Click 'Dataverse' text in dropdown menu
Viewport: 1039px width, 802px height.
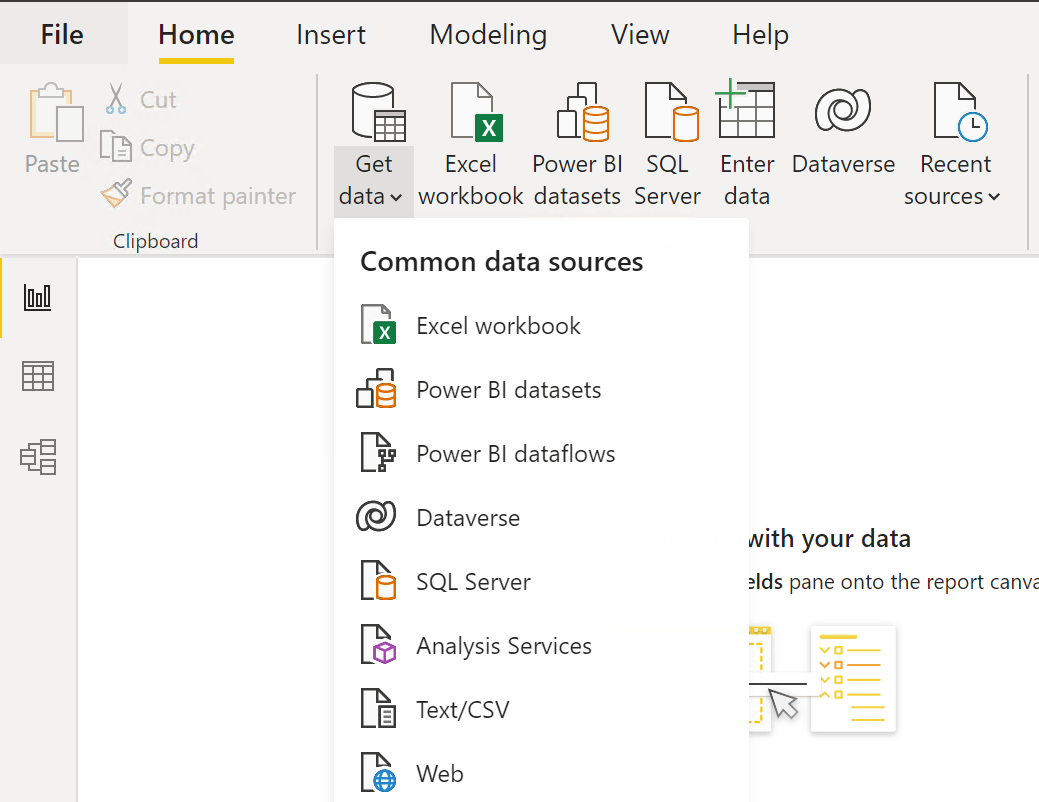click(468, 518)
